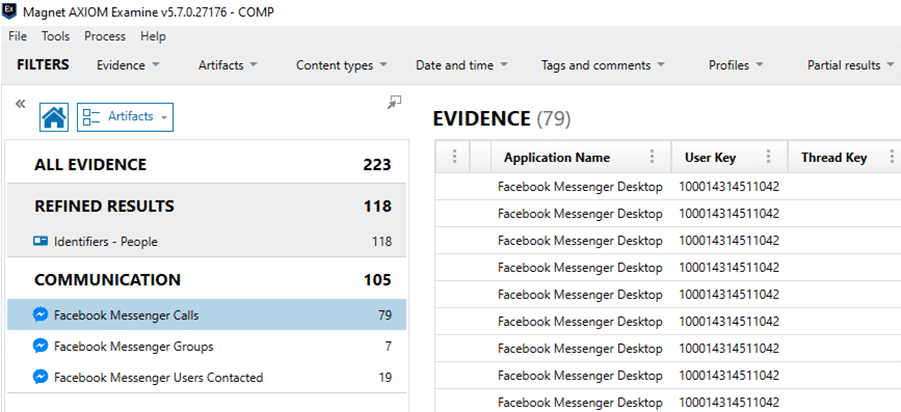This screenshot has width=901, height=412.
Task: Click the Home icon button
Action: [x=54, y=117]
